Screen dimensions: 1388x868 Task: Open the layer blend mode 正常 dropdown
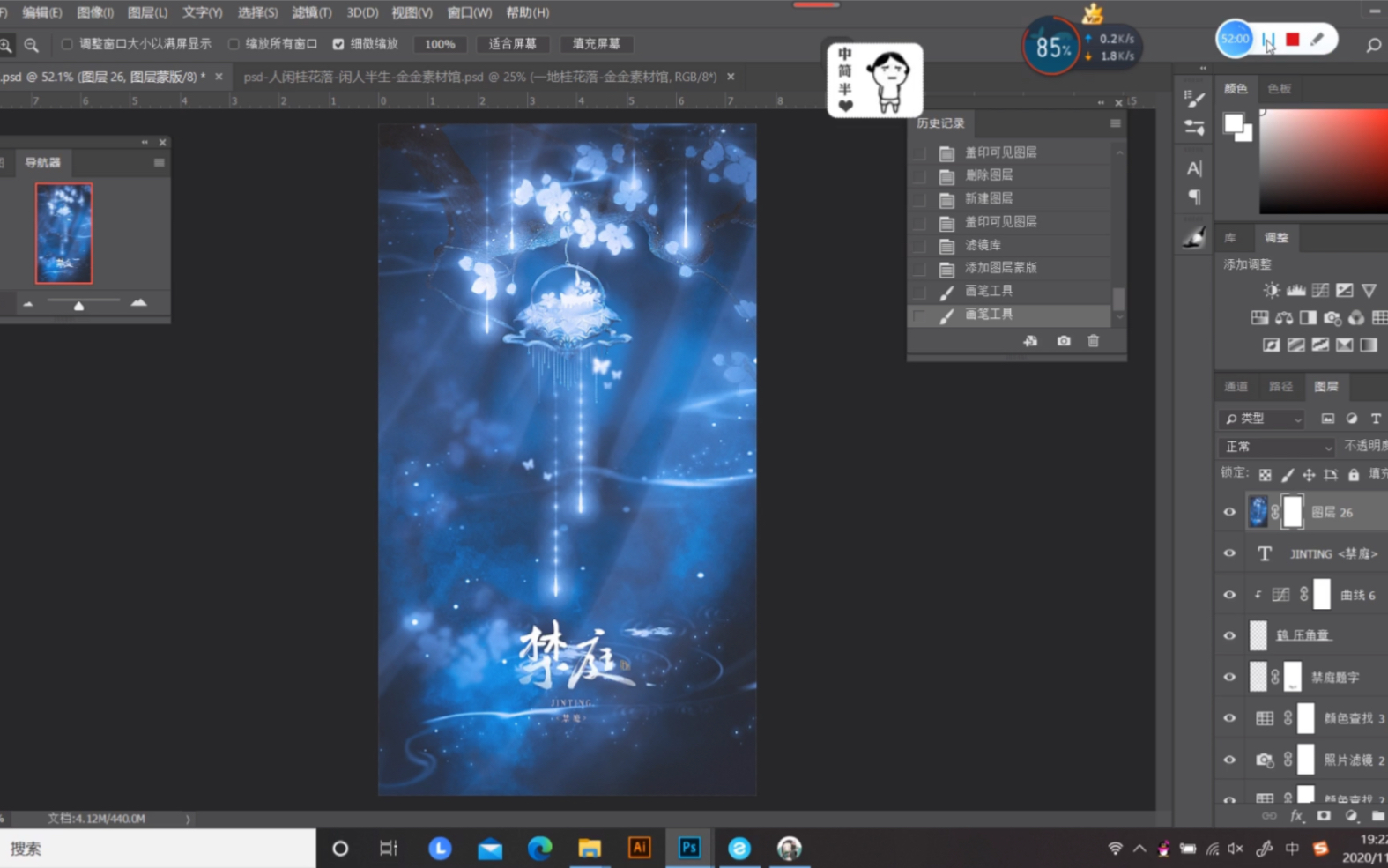click(x=1278, y=447)
